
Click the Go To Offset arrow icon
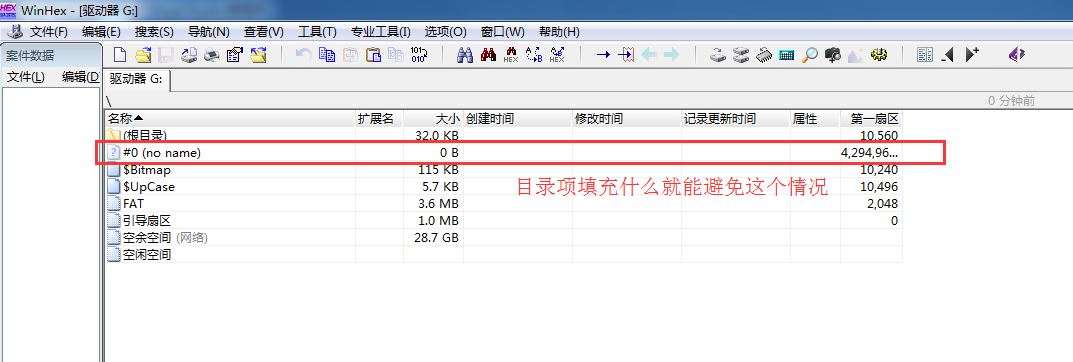[603, 55]
